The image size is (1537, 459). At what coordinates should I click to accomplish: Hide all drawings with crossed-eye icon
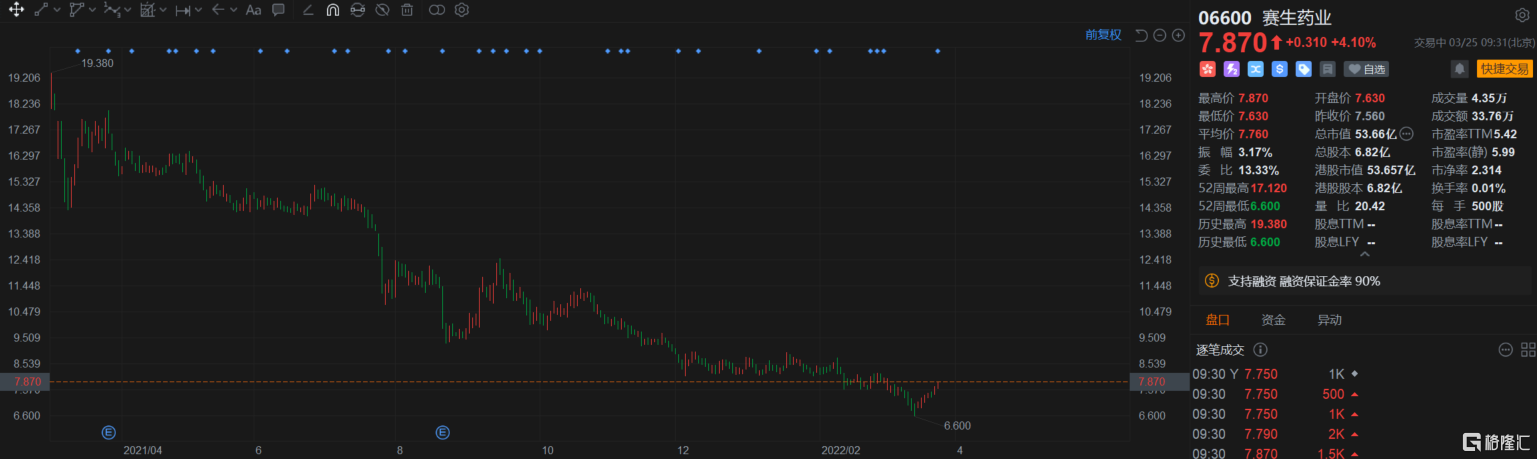382,10
